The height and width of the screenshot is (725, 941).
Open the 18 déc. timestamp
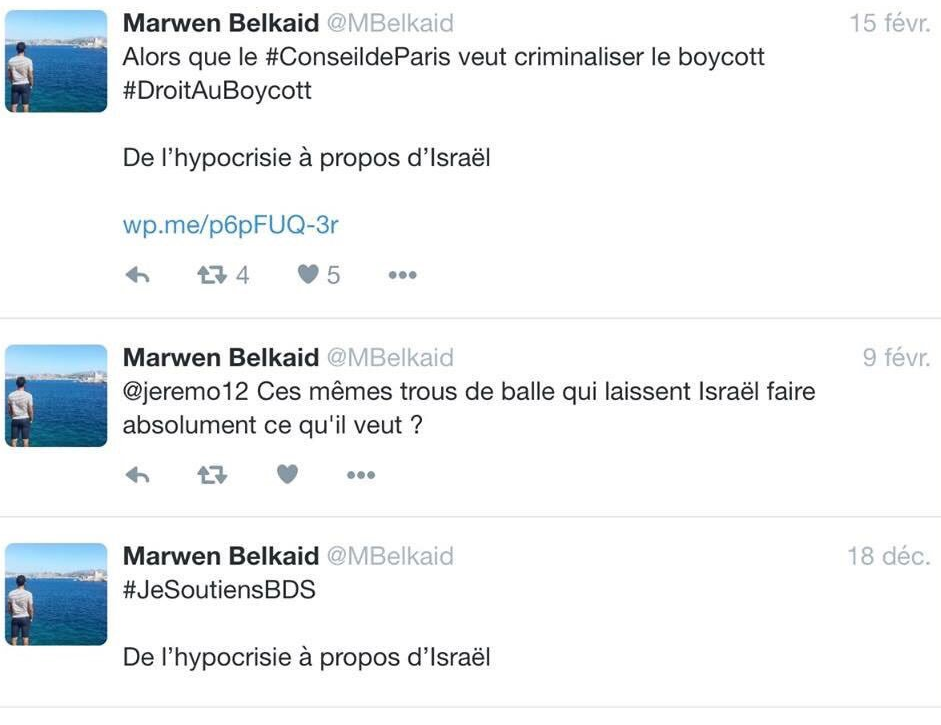[888, 556]
